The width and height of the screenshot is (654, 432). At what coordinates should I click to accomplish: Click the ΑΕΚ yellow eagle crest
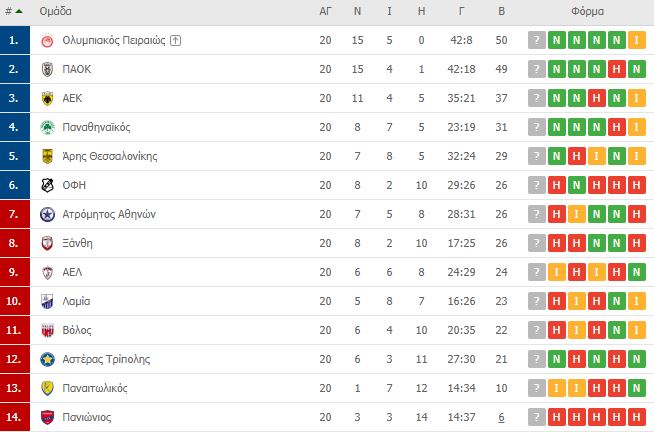click(x=48, y=98)
